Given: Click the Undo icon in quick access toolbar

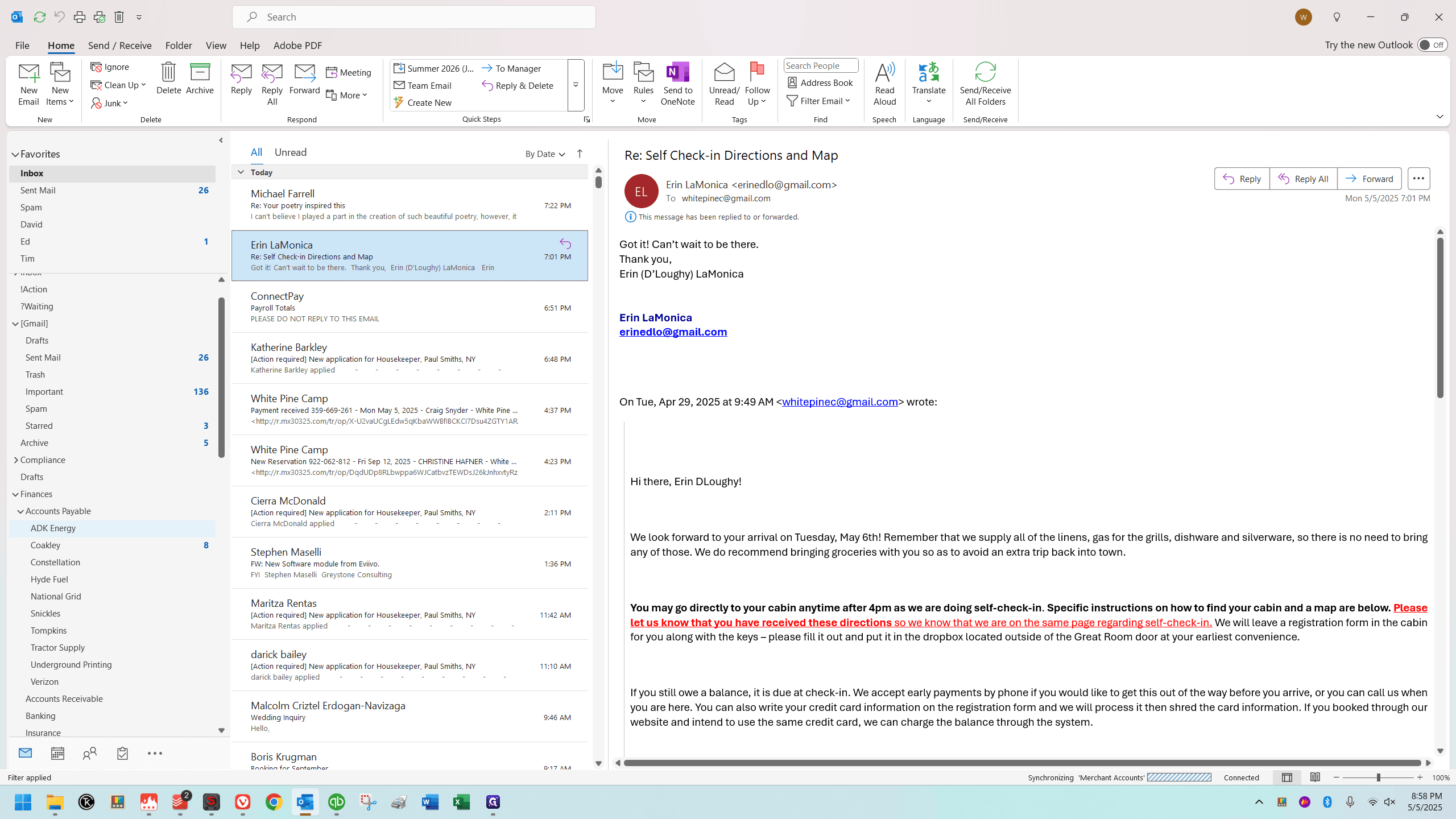Looking at the screenshot, I should (x=59, y=17).
